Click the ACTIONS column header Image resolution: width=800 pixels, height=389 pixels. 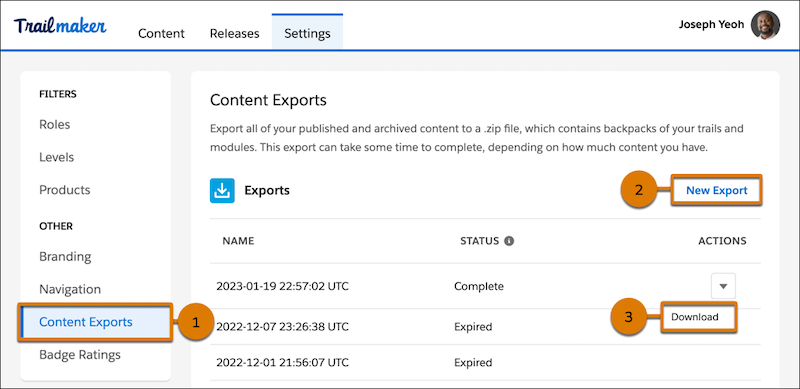coord(722,241)
